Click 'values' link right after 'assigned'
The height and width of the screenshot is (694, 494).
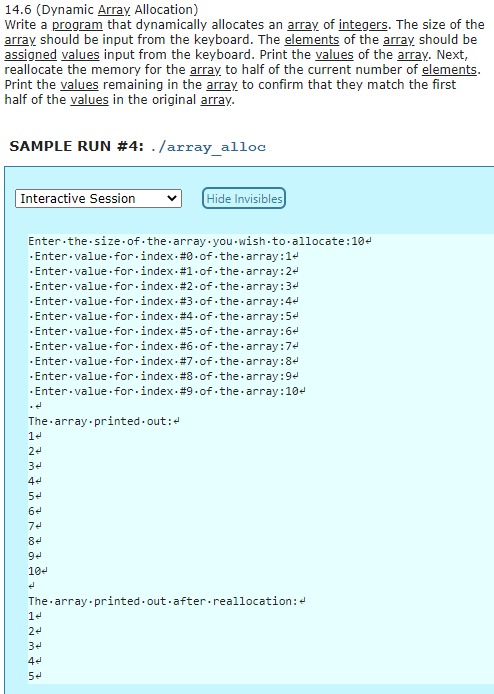[x=80, y=54]
